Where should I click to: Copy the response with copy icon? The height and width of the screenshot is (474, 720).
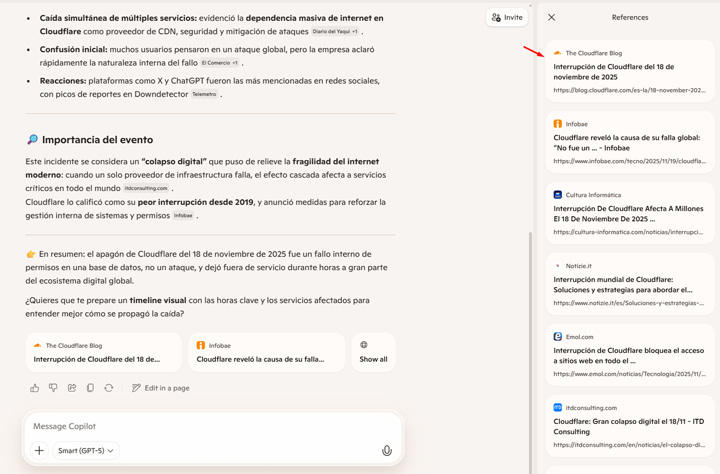[90, 388]
